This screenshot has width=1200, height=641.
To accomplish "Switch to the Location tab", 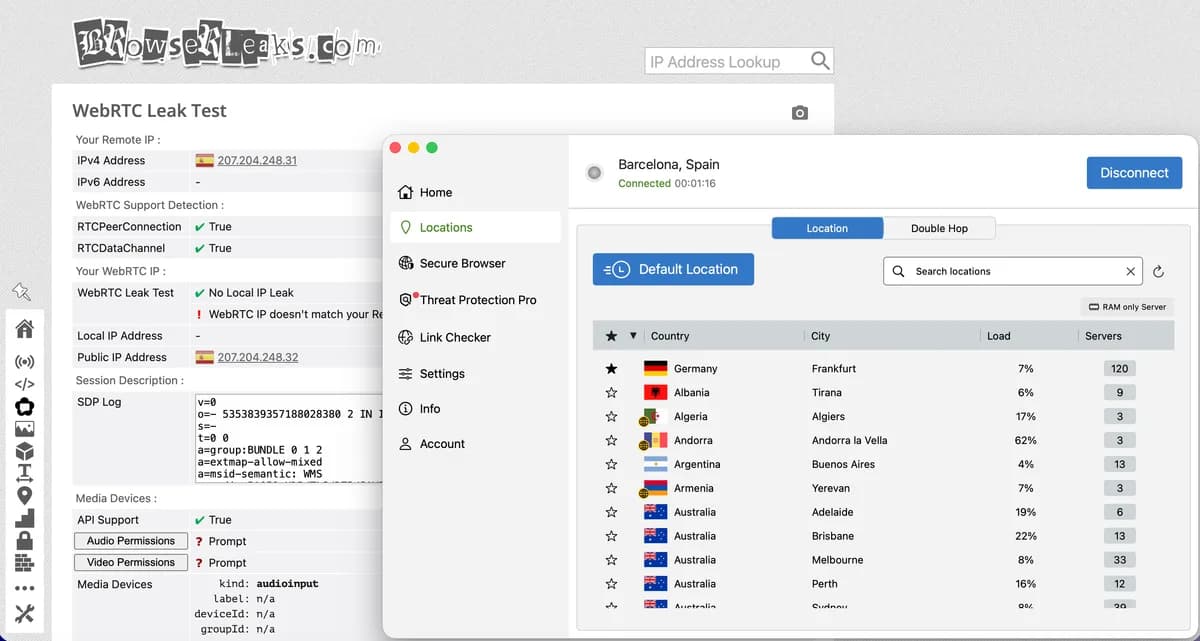I will coord(827,228).
